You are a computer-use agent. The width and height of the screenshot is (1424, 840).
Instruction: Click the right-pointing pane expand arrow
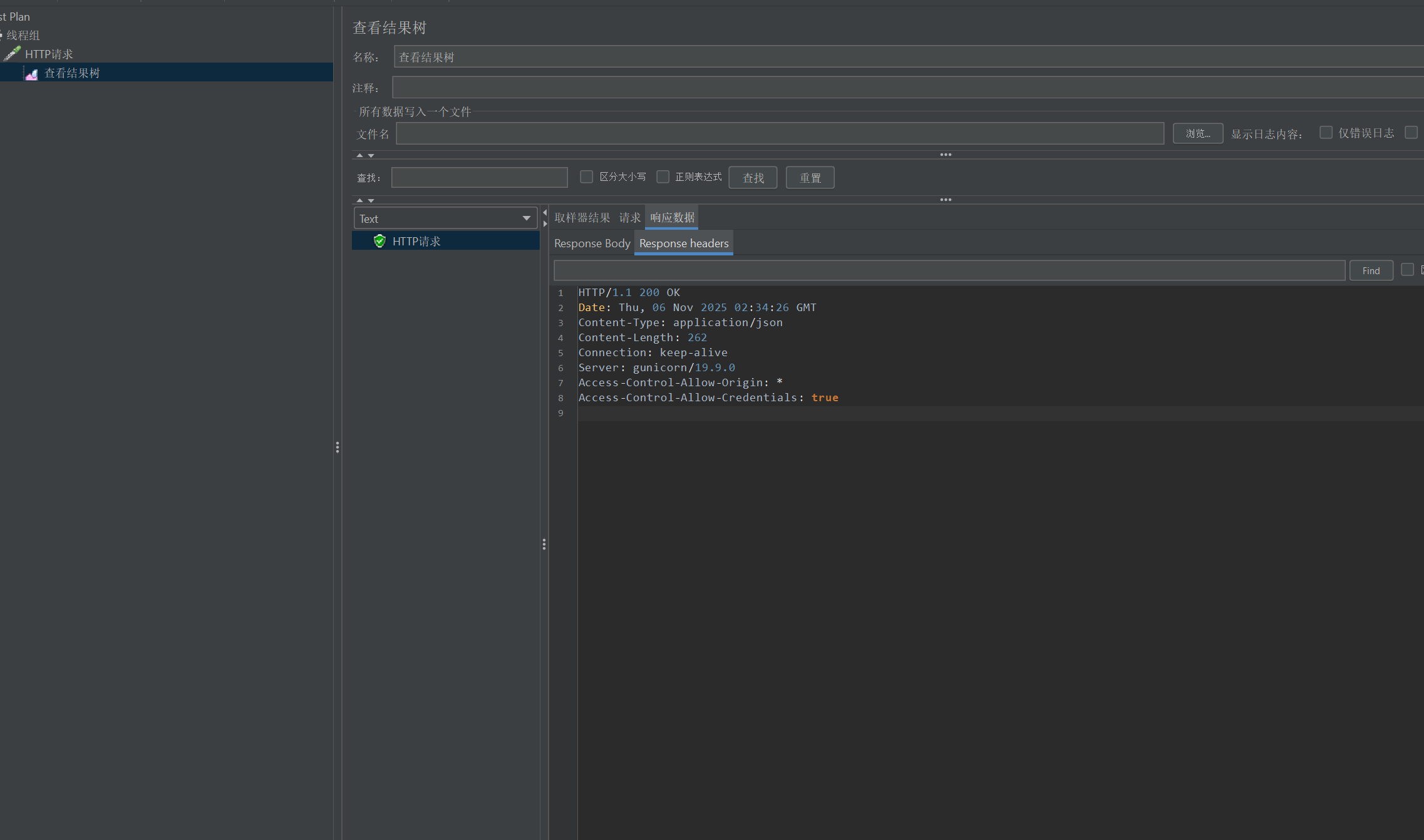tap(545, 223)
